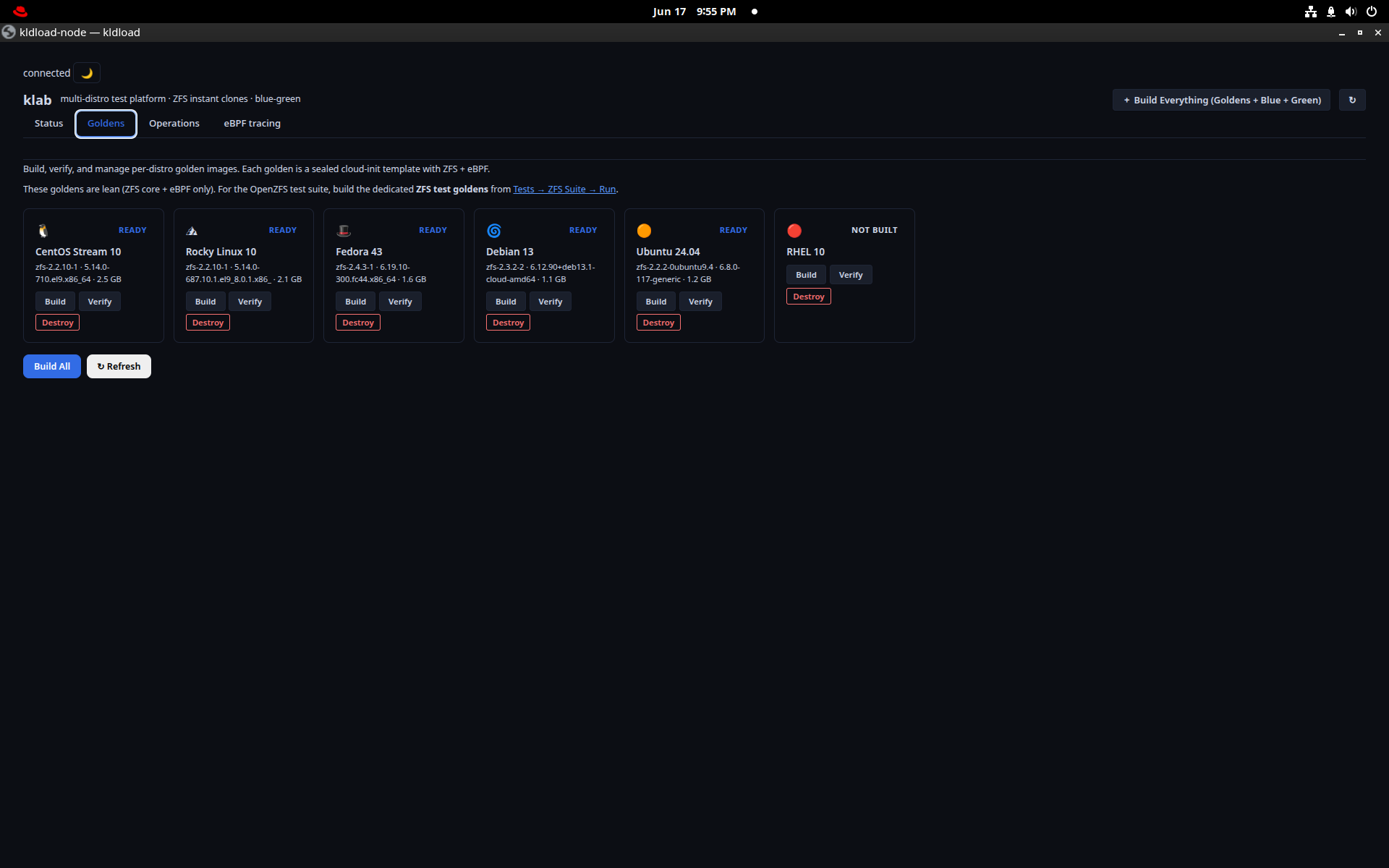Build the Rocky Linux 10 golden
Viewport: 1389px width, 868px height.
click(x=205, y=302)
